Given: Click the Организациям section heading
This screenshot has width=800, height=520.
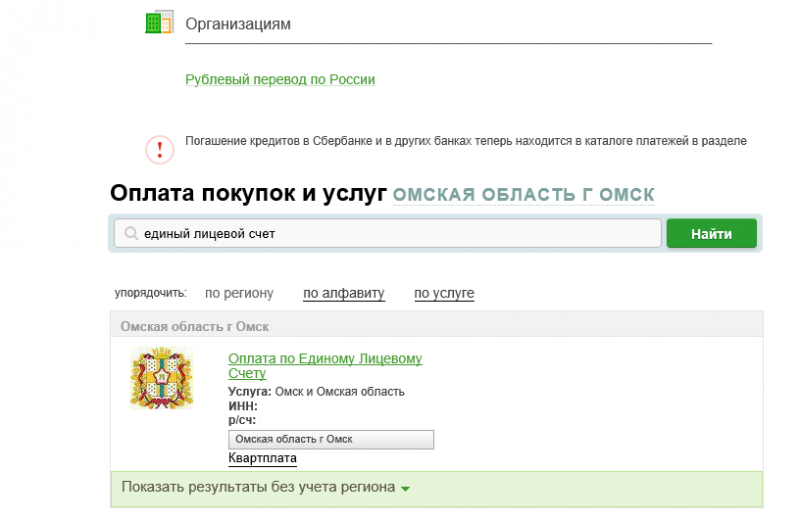Looking at the screenshot, I should tap(238, 24).
